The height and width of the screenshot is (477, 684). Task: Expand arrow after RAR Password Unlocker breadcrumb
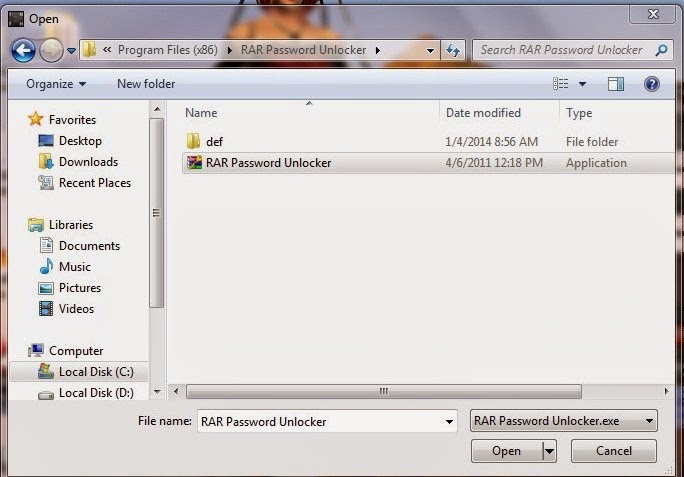tap(378, 51)
